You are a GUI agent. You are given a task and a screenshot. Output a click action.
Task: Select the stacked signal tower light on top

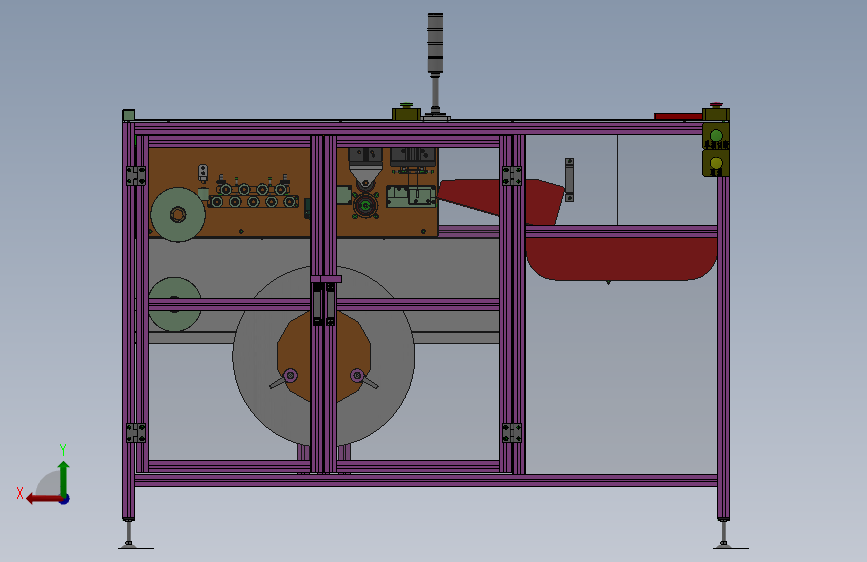(x=435, y=43)
